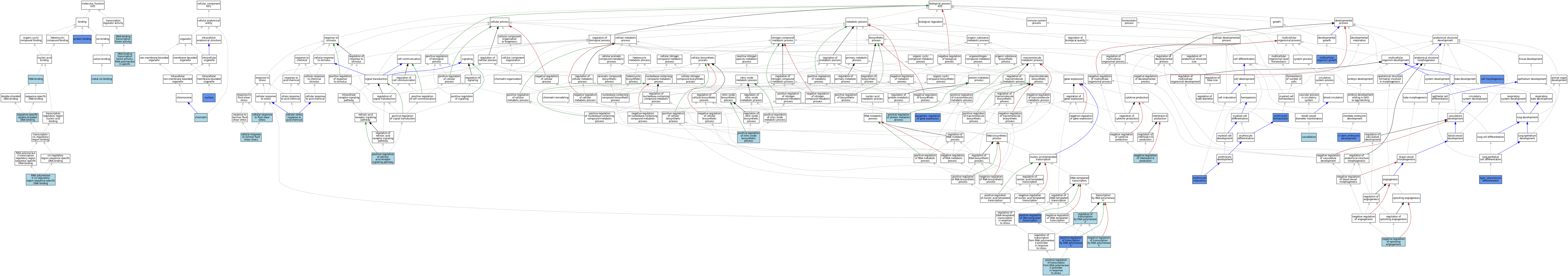Click the 'biological regulation' node
1568x276 pixels.
(x=930, y=22)
